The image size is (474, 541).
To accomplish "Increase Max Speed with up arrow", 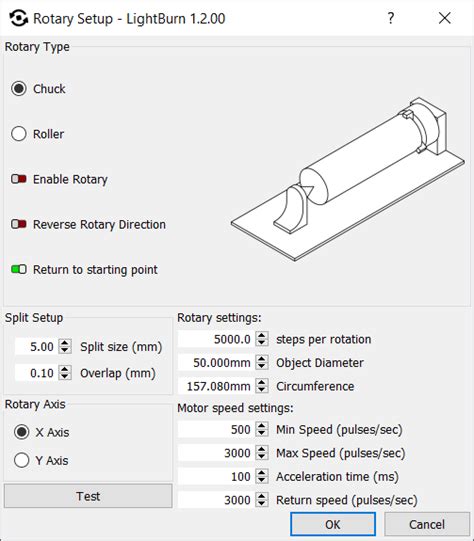I will click(x=262, y=449).
